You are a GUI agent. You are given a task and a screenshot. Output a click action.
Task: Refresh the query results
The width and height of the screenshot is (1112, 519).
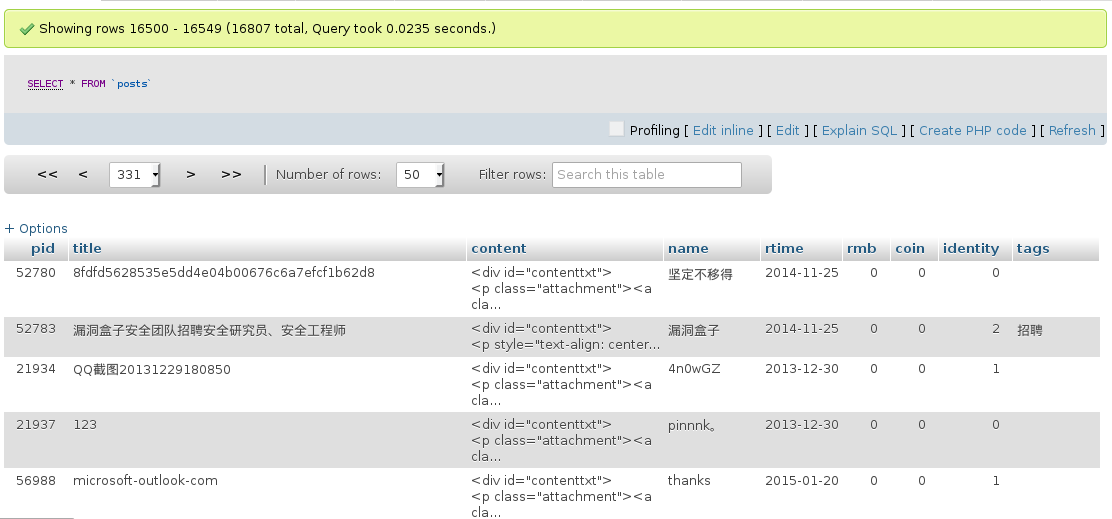click(1072, 130)
